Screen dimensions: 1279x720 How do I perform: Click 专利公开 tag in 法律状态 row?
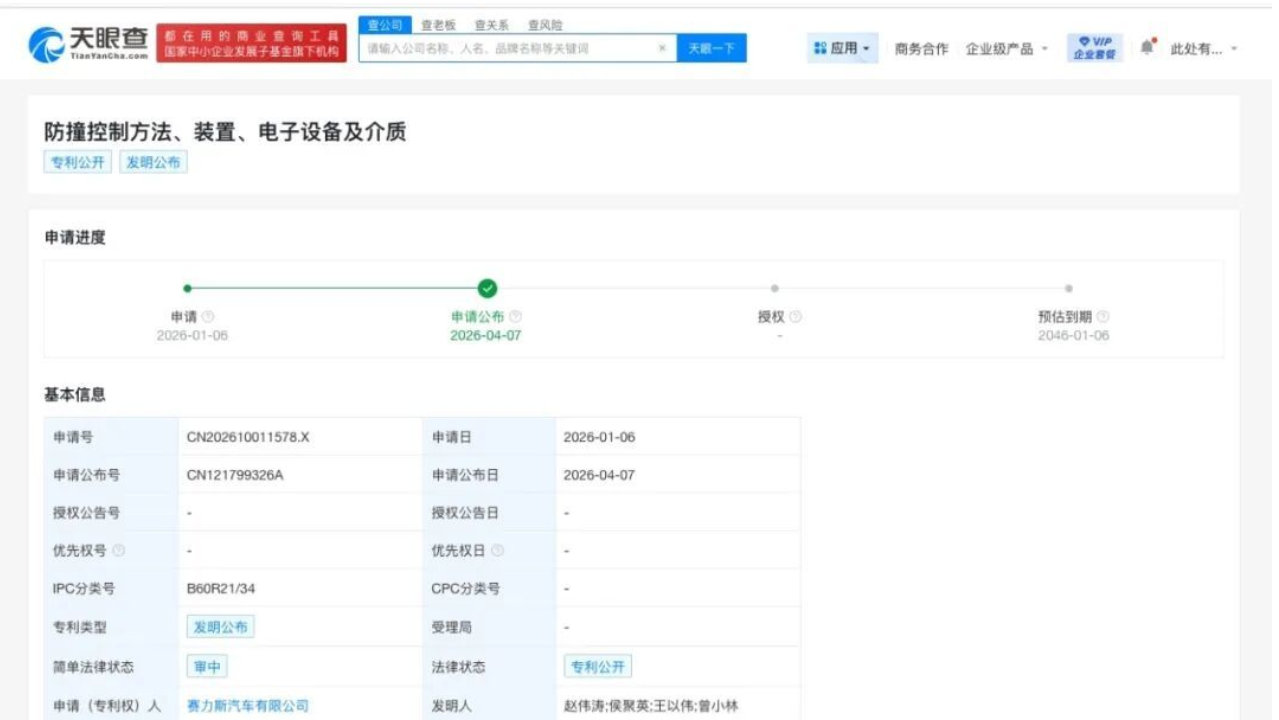597,666
